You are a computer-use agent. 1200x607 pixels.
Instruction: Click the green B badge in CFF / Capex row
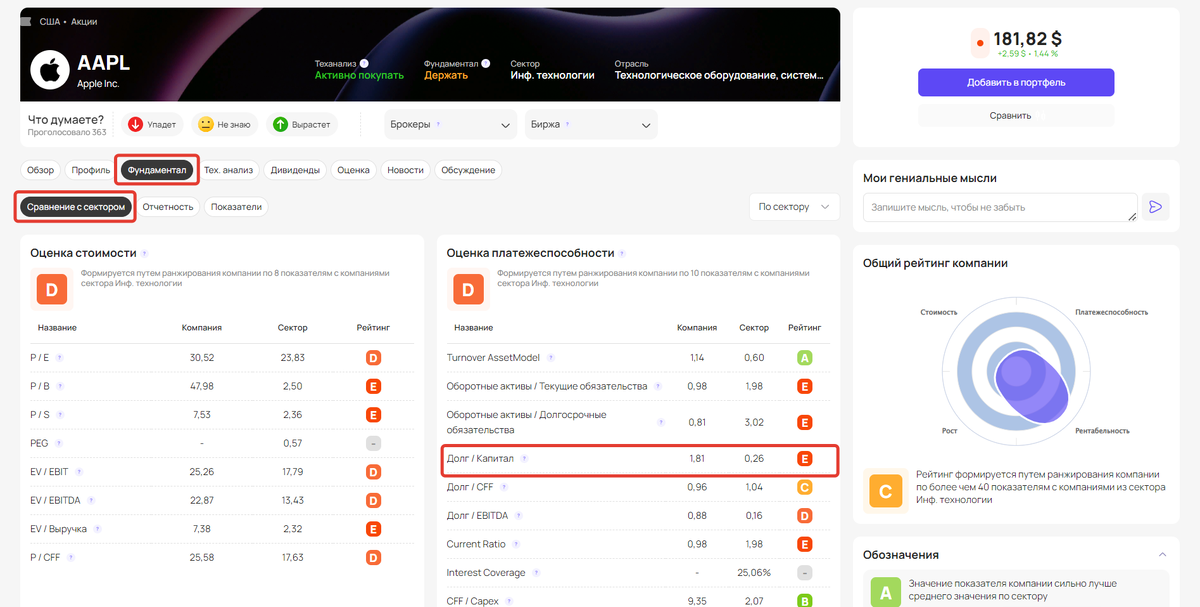click(x=804, y=601)
